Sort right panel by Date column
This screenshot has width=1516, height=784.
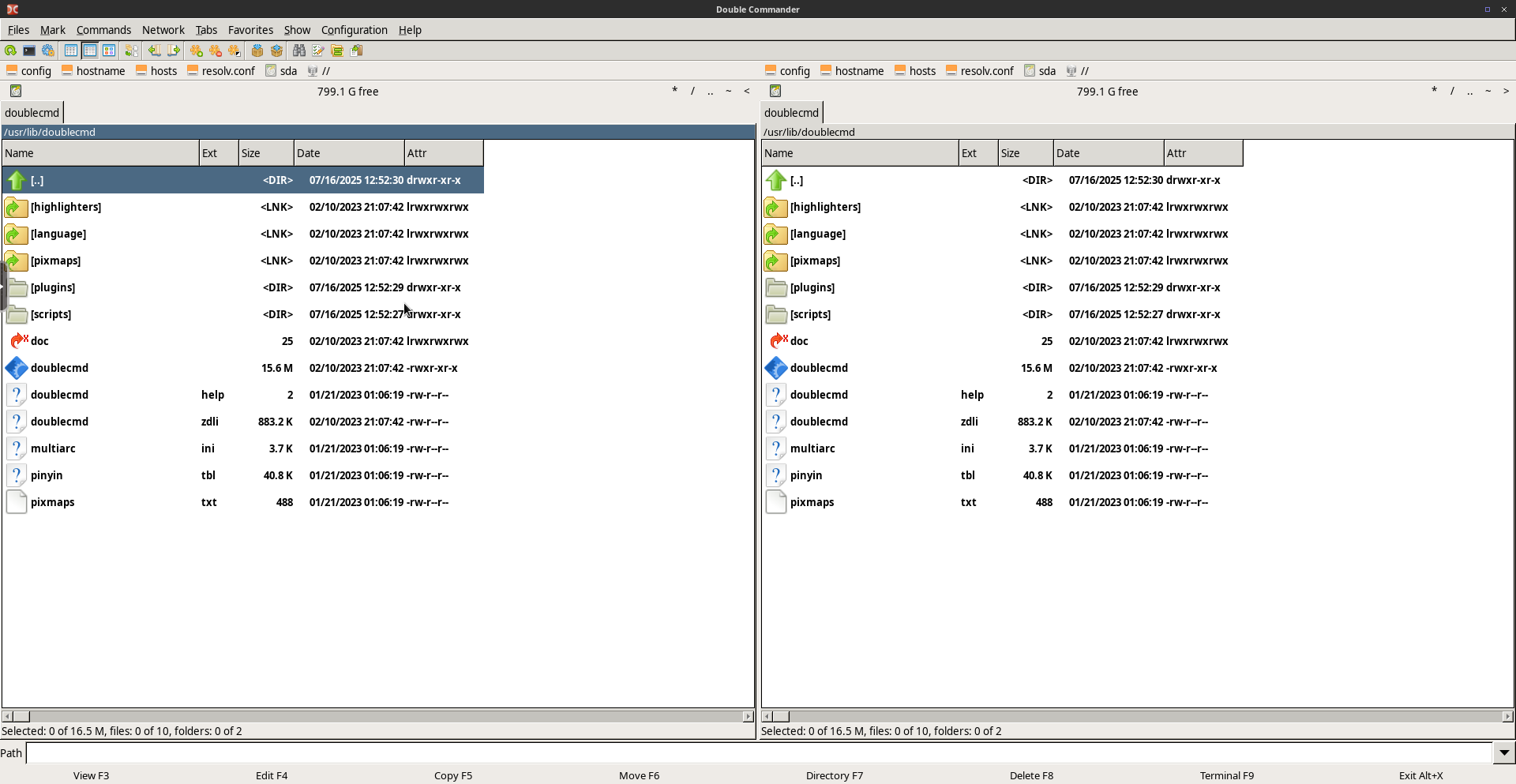[1109, 153]
